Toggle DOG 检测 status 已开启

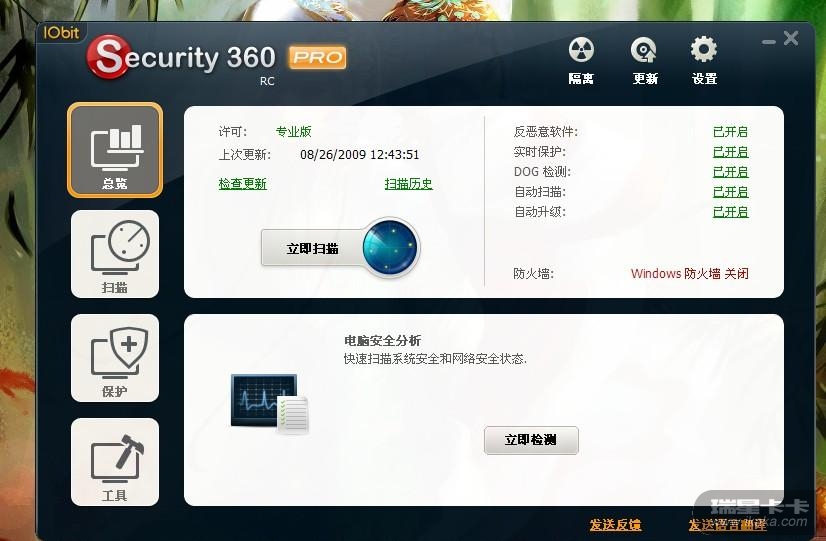pyautogui.click(x=730, y=172)
